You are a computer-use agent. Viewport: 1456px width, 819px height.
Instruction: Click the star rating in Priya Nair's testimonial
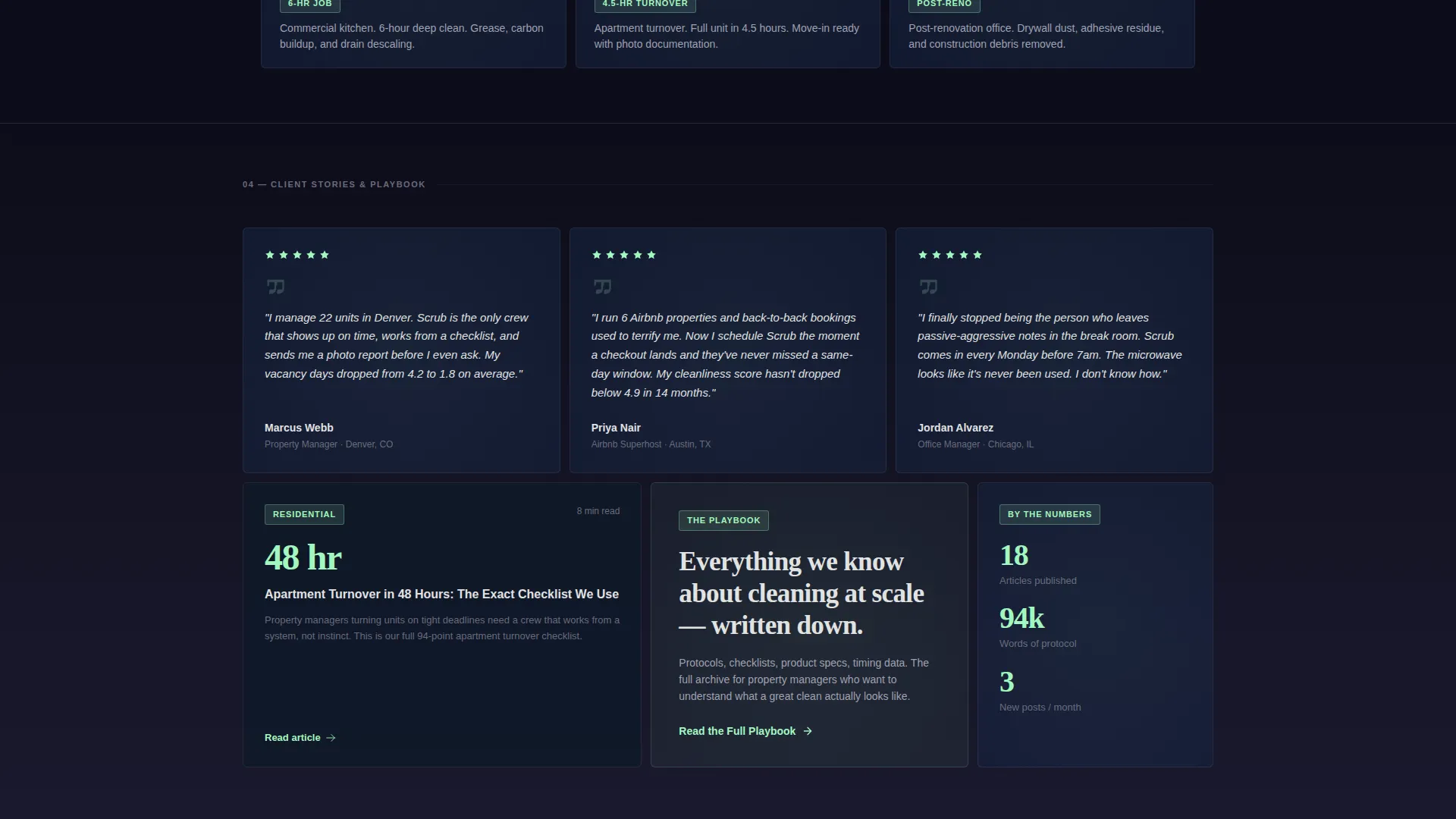pos(623,255)
